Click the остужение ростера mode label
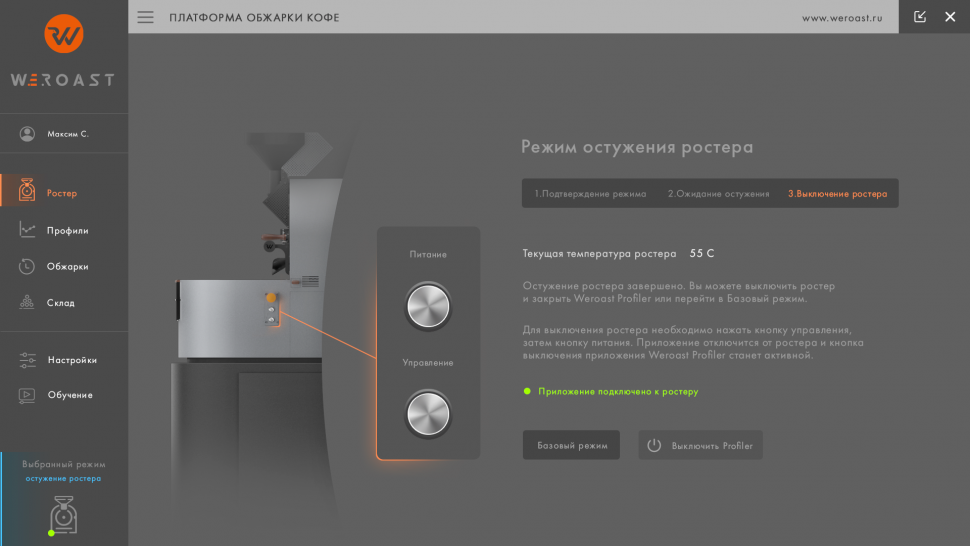The height and width of the screenshot is (546, 970). pos(63,479)
